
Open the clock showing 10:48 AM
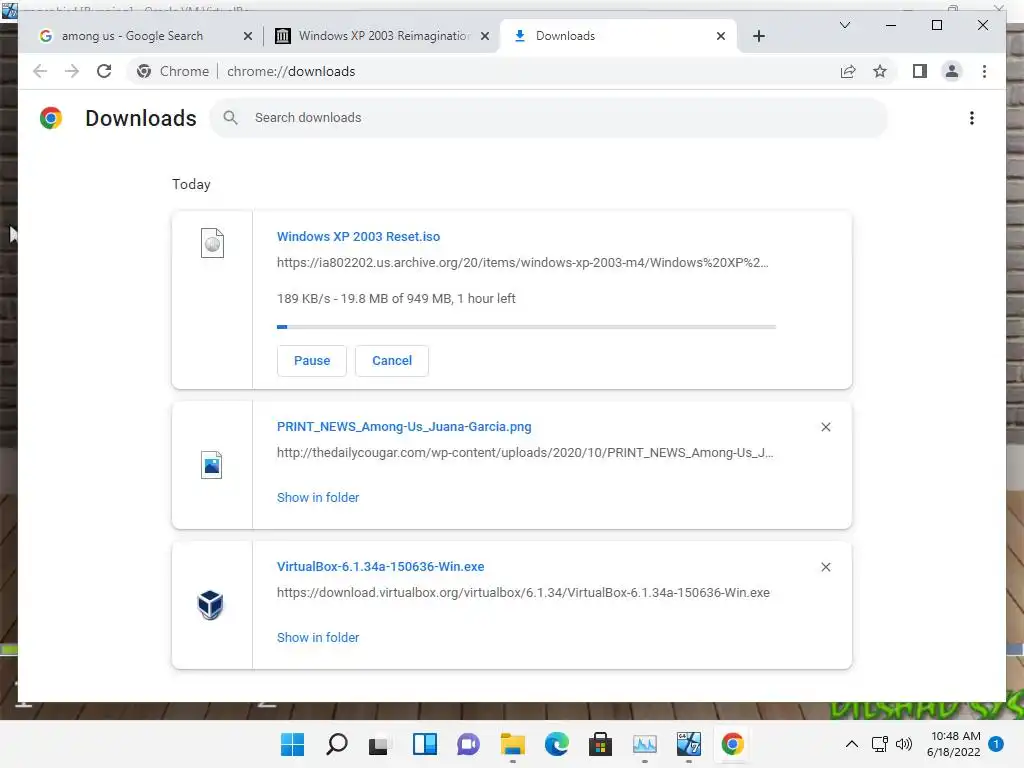click(953, 744)
